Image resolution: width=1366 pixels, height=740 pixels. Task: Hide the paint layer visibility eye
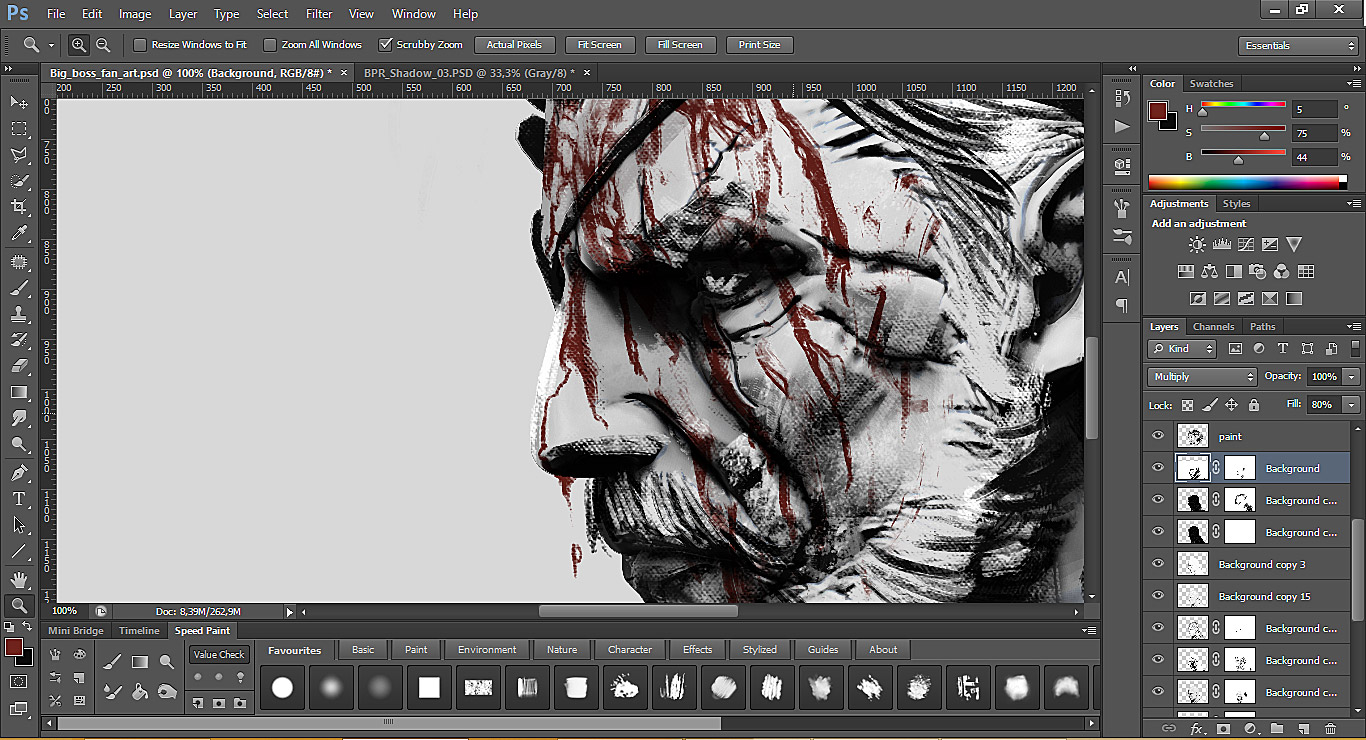coord(1157,435)
